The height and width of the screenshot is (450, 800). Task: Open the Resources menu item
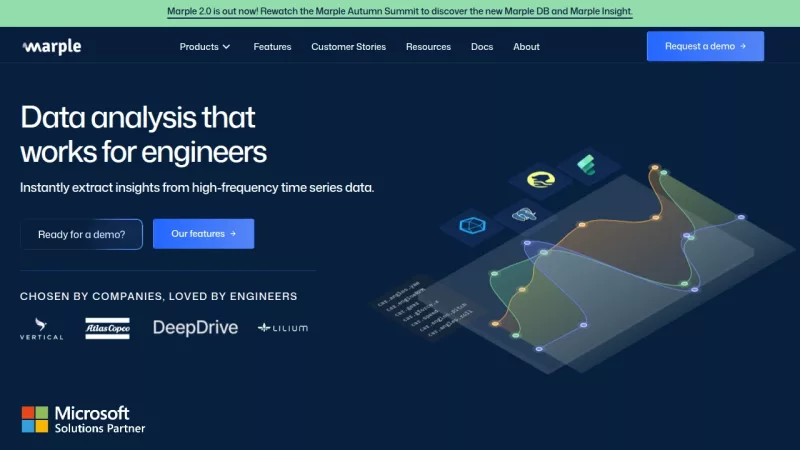tap(428, 47)
